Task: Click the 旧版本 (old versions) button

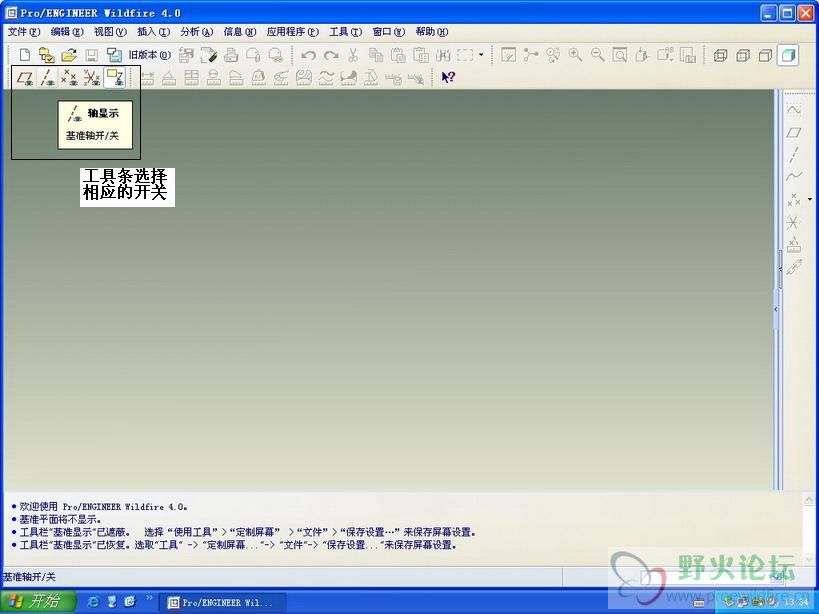Action: 150,54
